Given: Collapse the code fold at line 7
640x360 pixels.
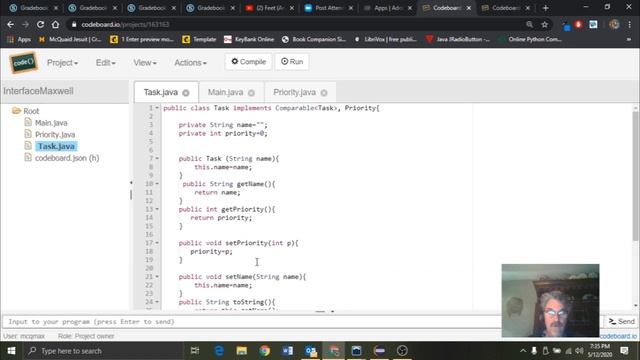Looking at the screenshot, I should click(x=157, y=158).
